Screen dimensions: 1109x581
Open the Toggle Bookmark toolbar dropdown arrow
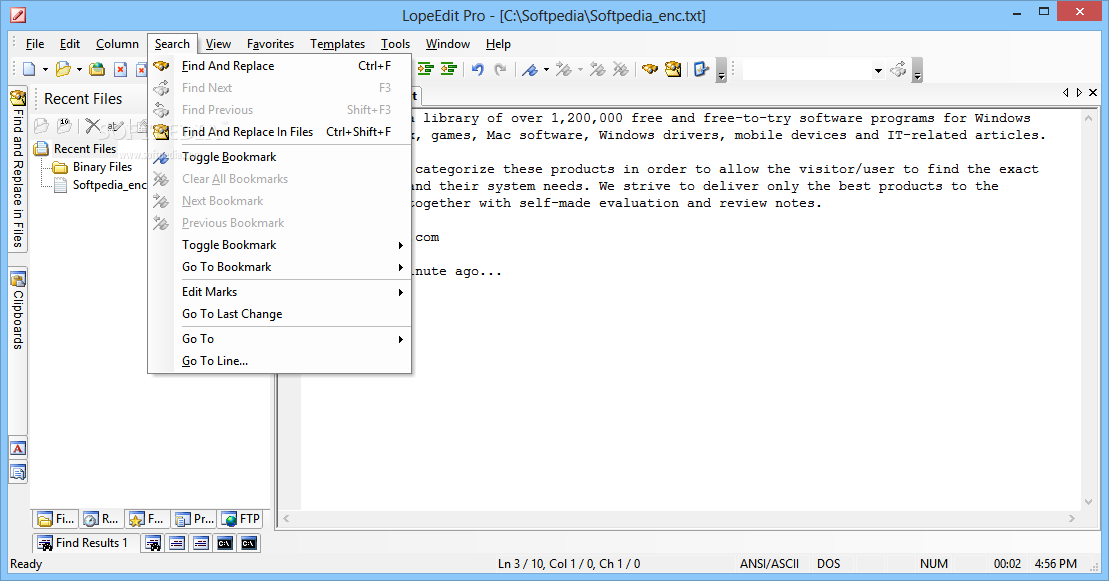tap(546, 69)
